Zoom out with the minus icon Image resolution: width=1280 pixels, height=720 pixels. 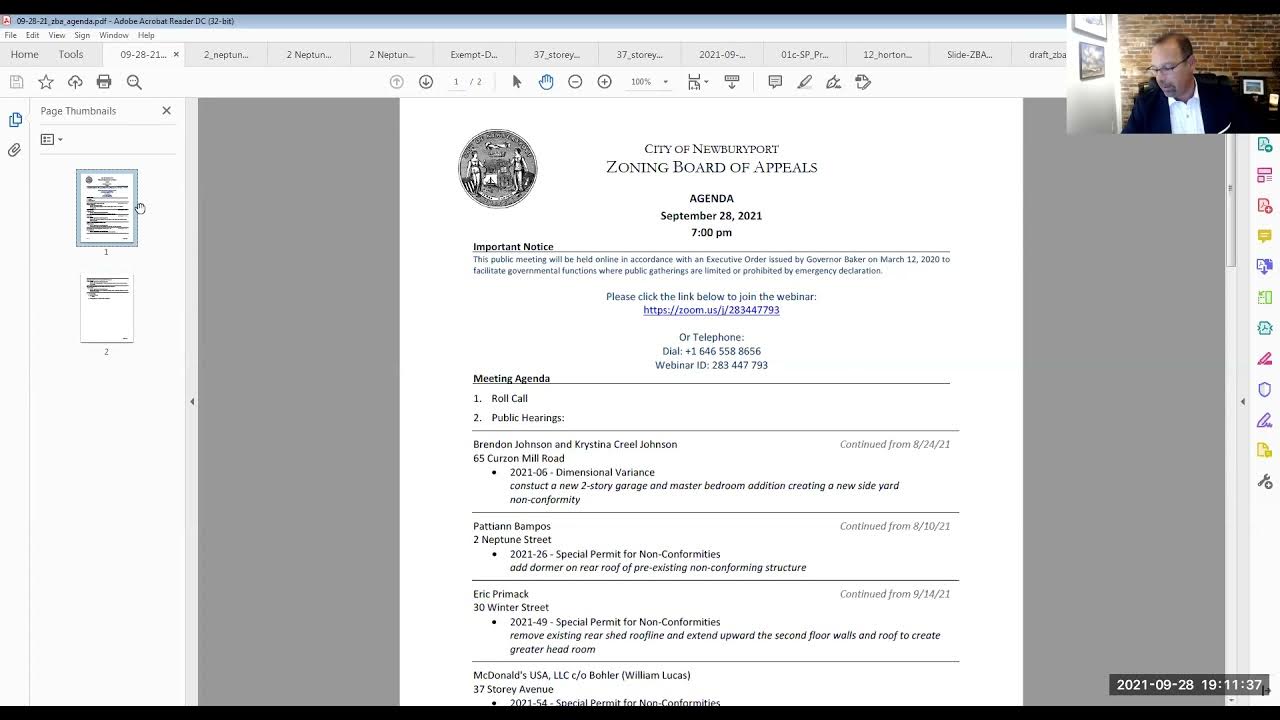point(575,82)
